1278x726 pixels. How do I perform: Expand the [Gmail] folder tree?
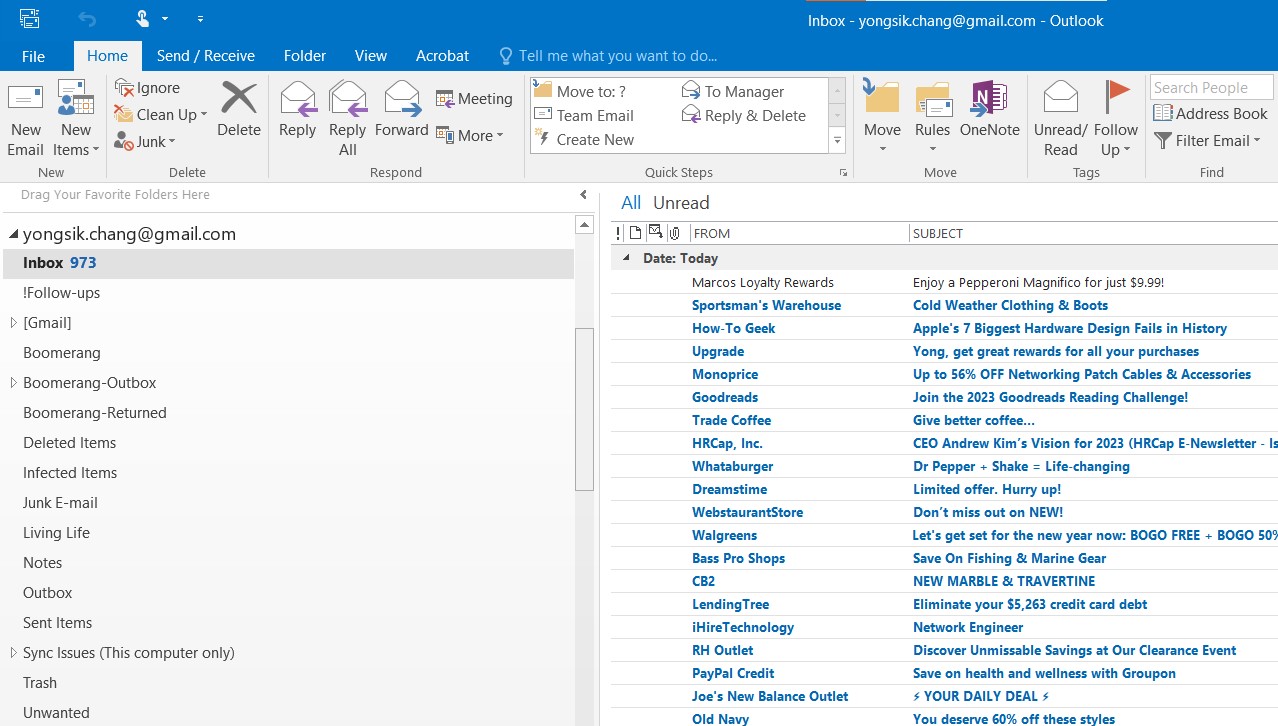pos(12,322)
